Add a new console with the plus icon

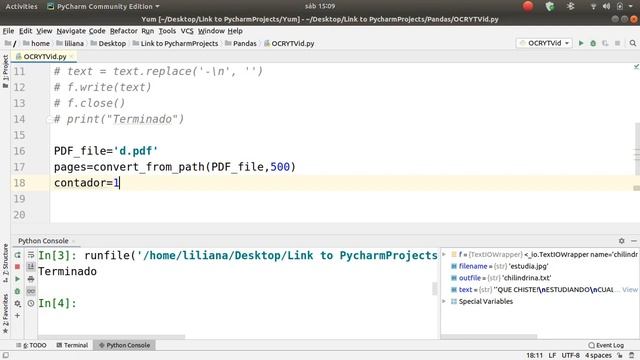pyautogui.click(x=18, y=316)
